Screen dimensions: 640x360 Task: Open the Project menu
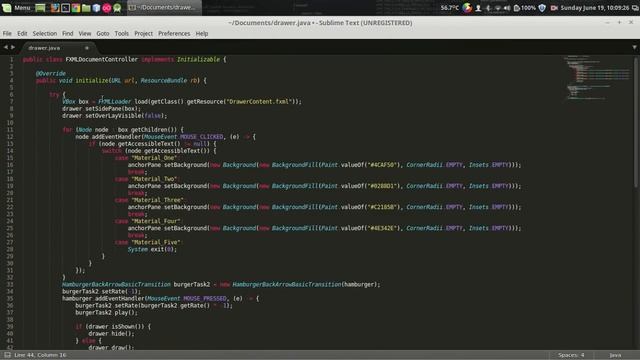(143, 33)
